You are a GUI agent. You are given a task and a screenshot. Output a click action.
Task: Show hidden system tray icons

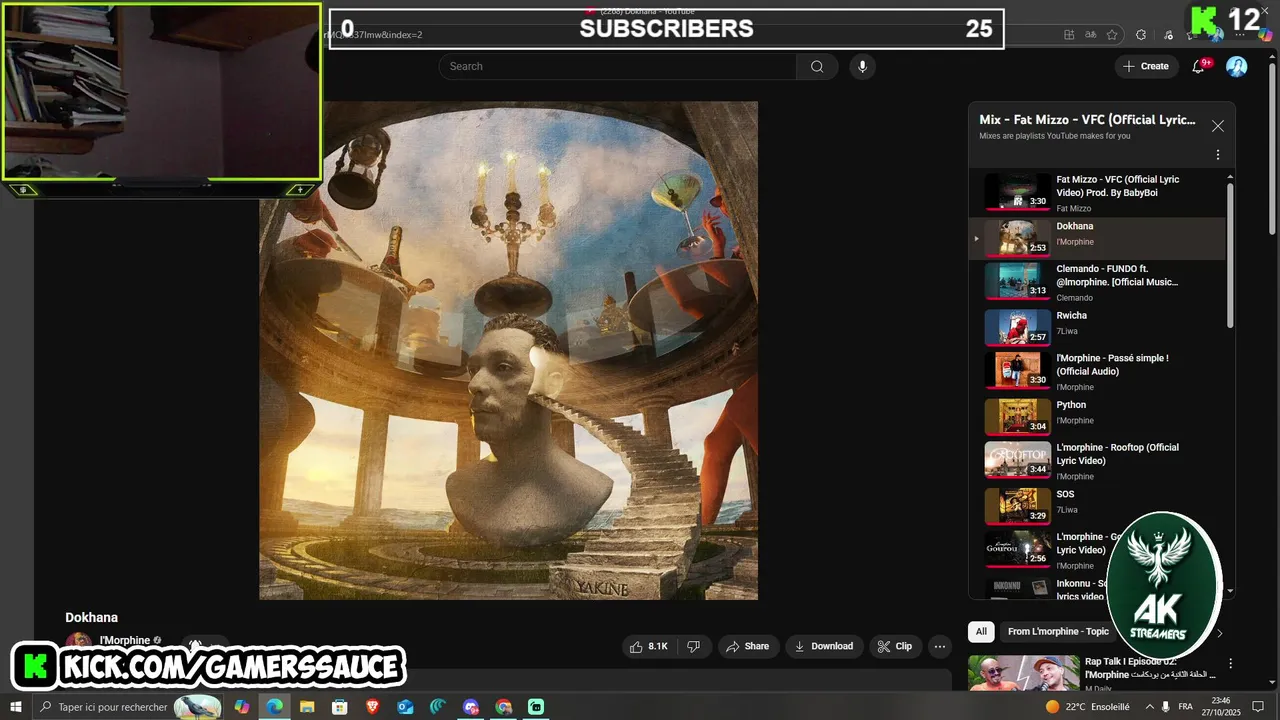point(1148,707)
